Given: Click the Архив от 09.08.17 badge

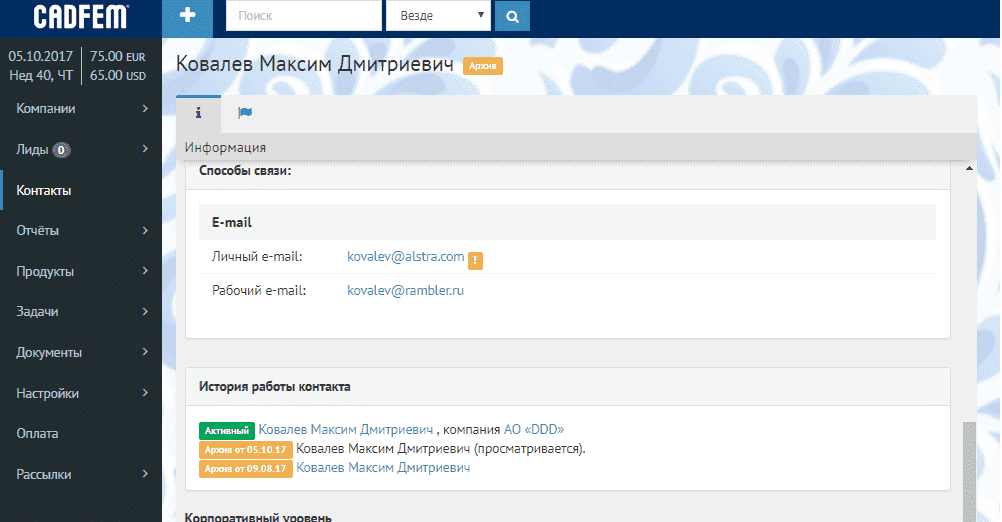Looking at the screenshot, I should pos(245,469).
